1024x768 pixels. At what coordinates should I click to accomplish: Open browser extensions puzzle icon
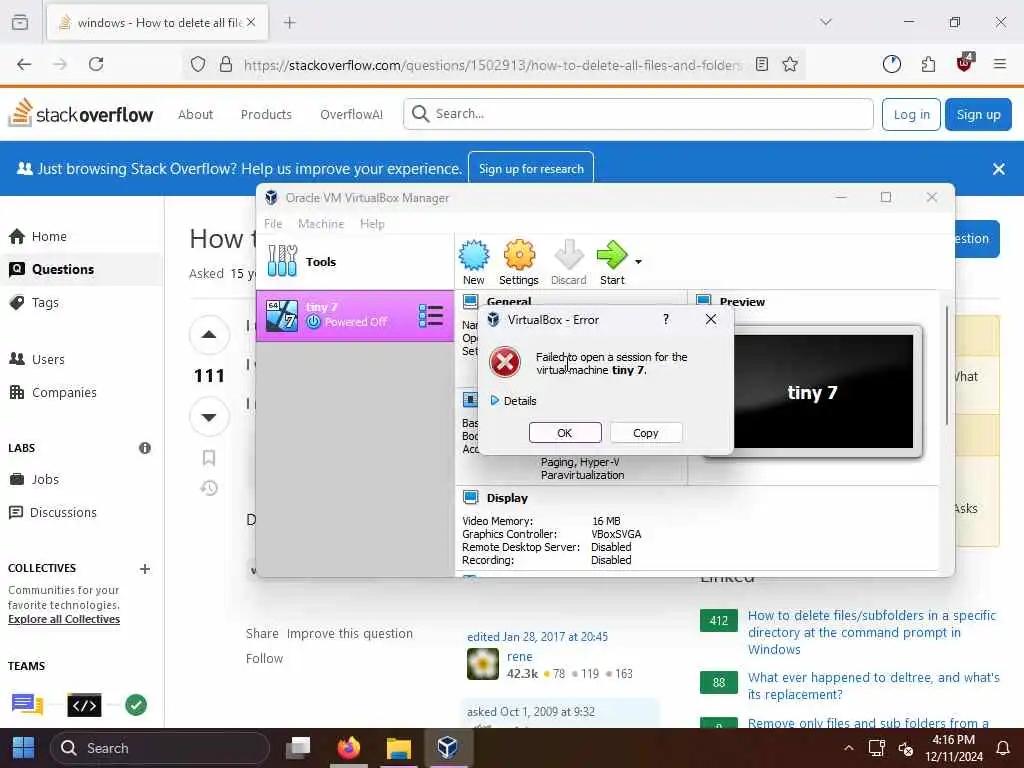[x=928, y=64]
